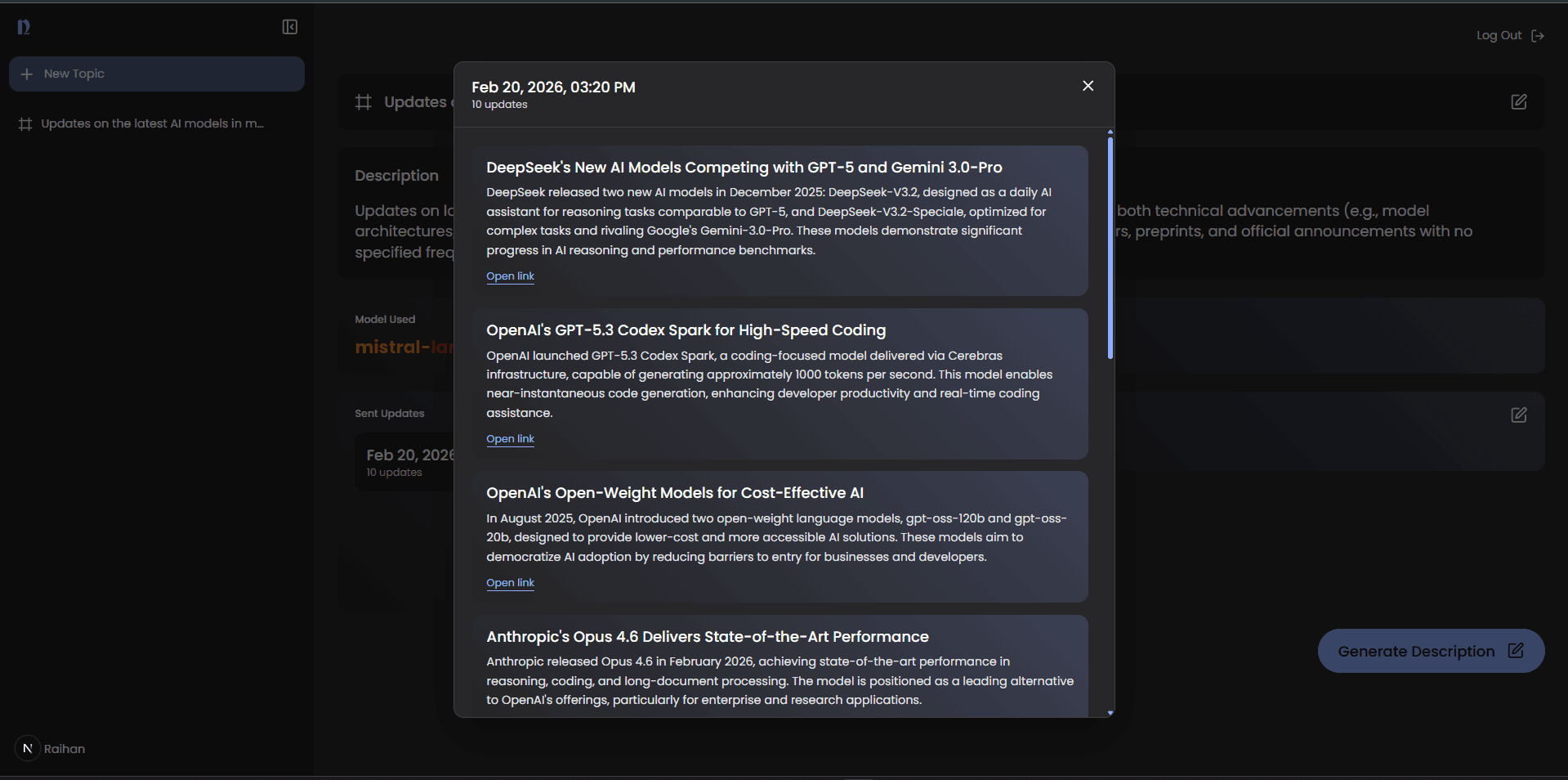Click the Log Out arrow icon
The width and height of the screenshot is (1568, 780).
point(1538,36)
